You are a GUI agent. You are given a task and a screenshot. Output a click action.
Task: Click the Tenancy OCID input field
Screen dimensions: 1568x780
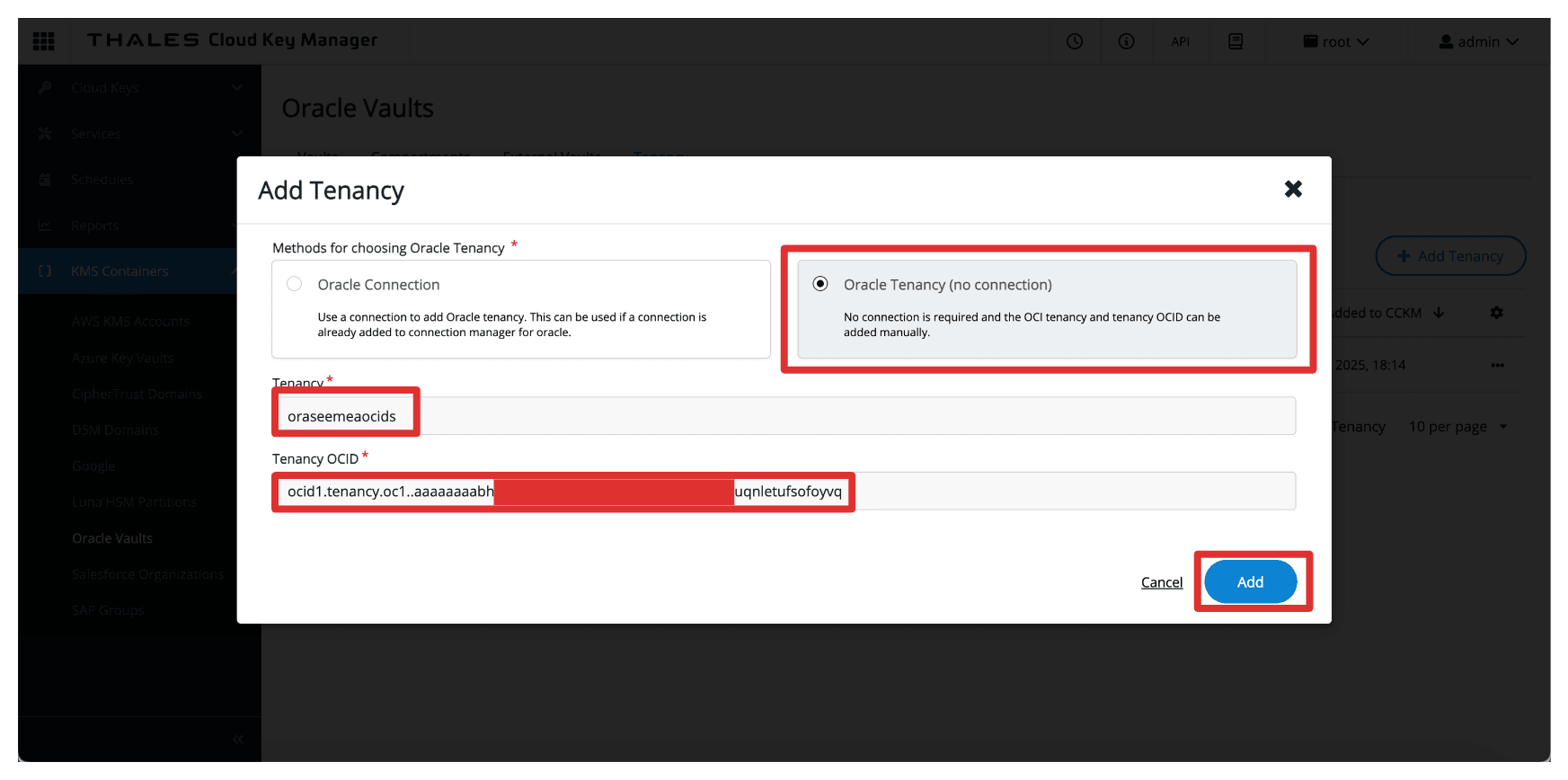(x=784, y=492)
